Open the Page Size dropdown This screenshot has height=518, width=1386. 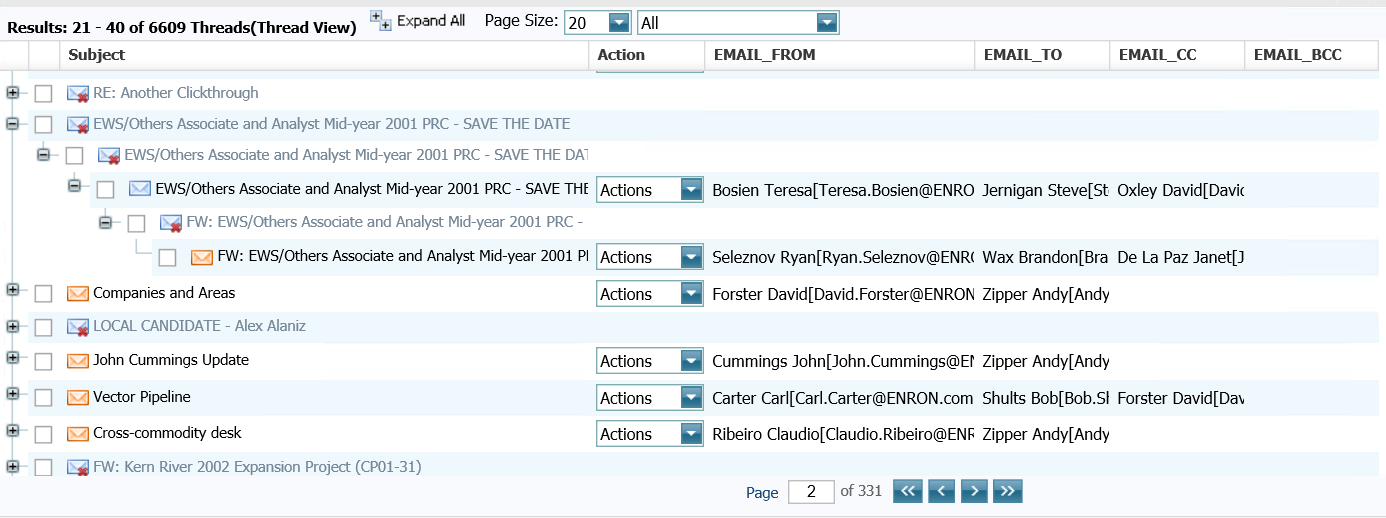[x=619, y=23]
